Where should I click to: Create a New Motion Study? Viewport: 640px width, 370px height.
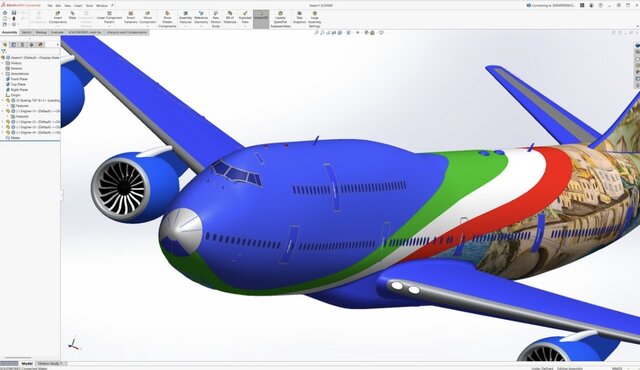(x=216, y=20)
